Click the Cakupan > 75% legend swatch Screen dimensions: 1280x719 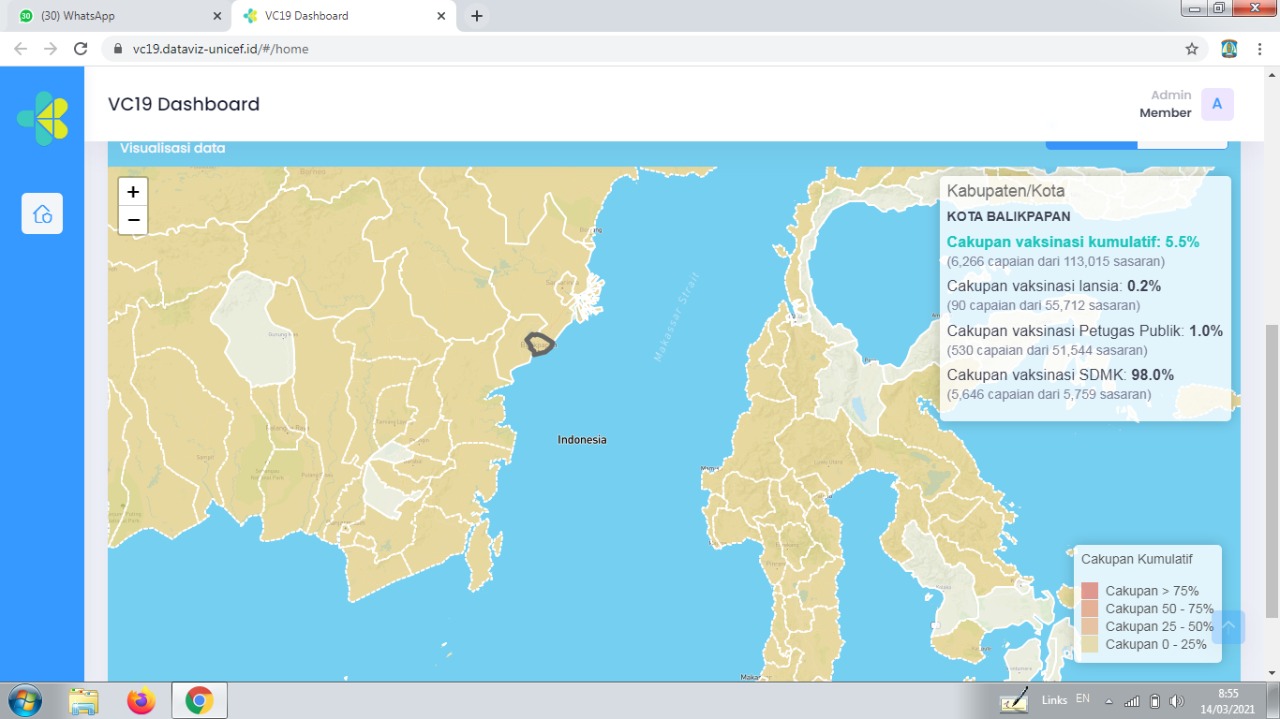point(1089,591)
